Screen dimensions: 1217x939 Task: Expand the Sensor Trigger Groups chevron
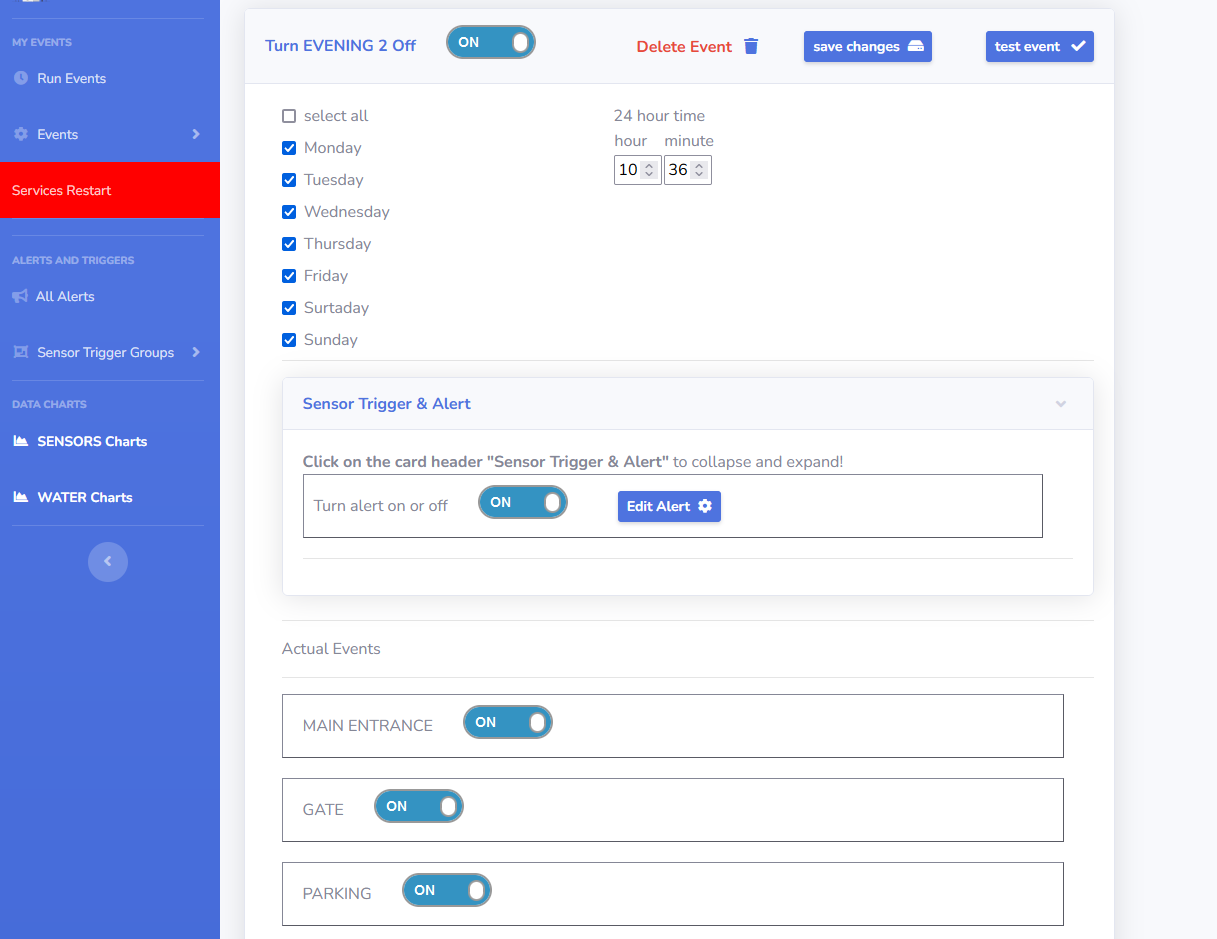pyautogui.click(x=196, y=352)
